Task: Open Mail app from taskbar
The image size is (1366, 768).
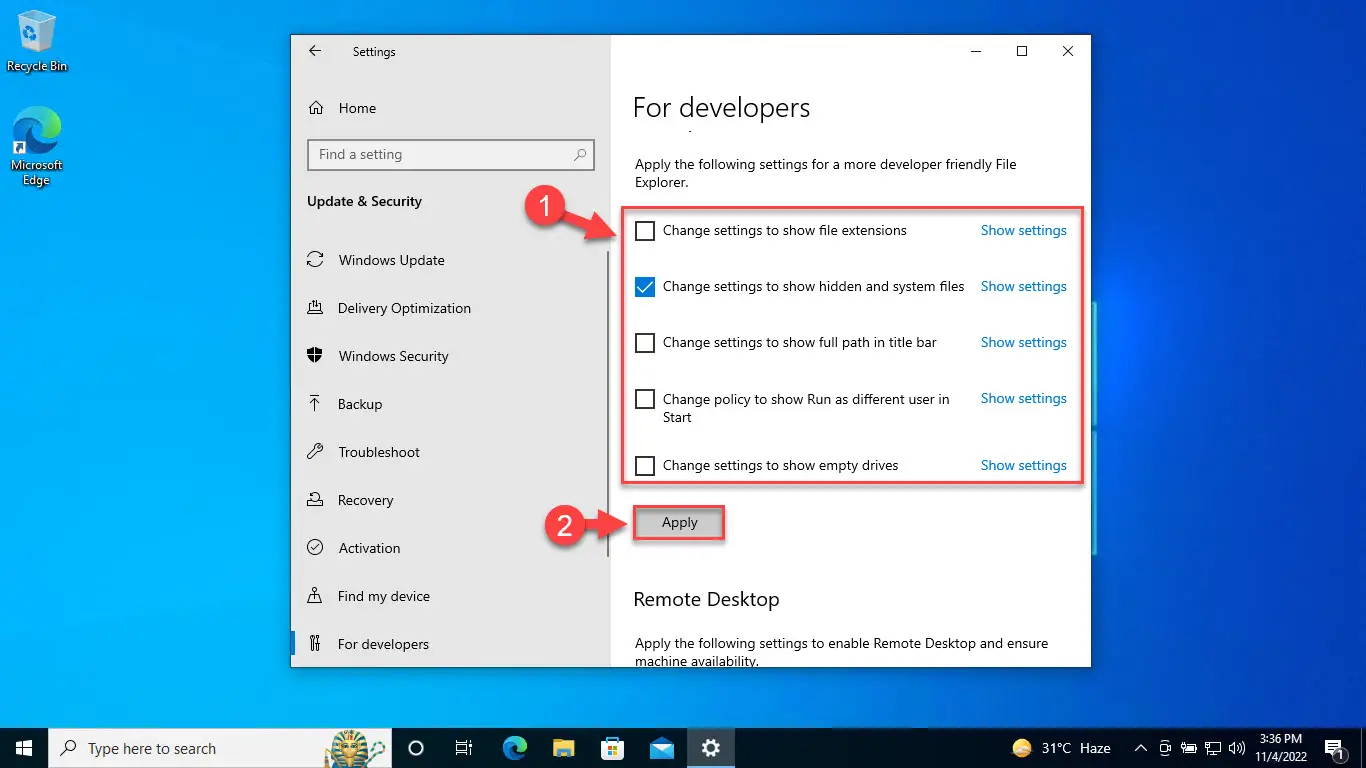Action: pos(661,748)
